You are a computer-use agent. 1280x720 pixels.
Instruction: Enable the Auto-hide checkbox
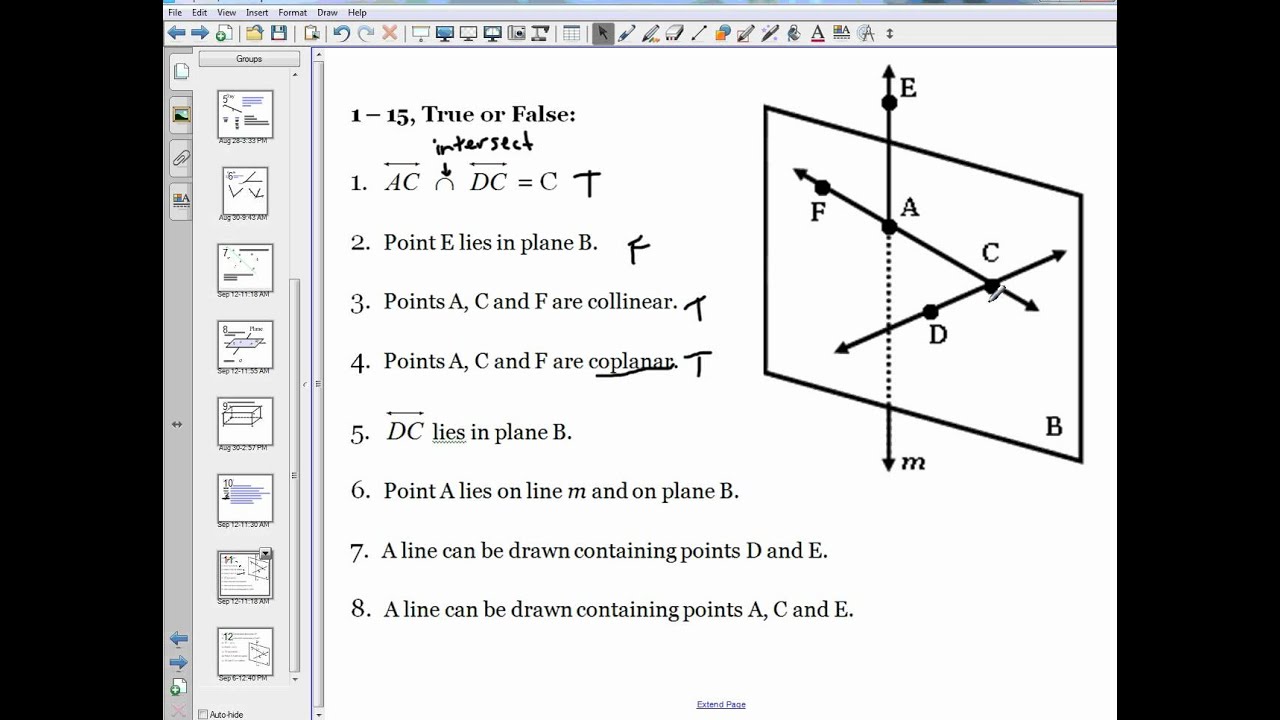pyautogui.click(x=203, y=714)
